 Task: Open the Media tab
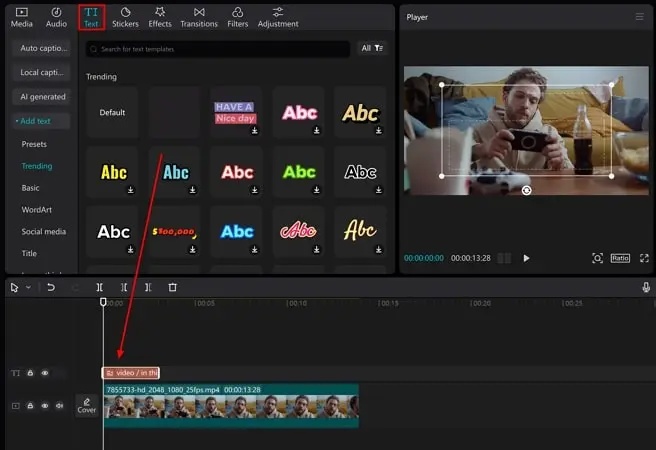click(x=21, y=18)
